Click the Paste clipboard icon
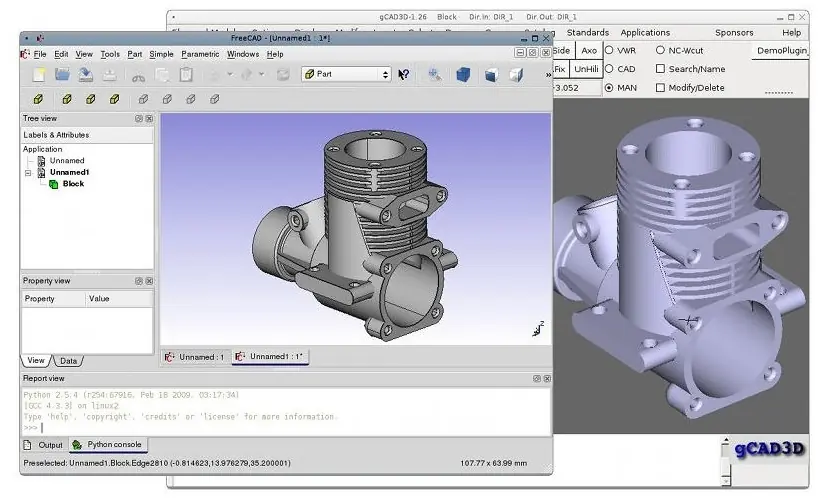Image resolution: width=830 pixels, height=500 pixels. point(186,75)
